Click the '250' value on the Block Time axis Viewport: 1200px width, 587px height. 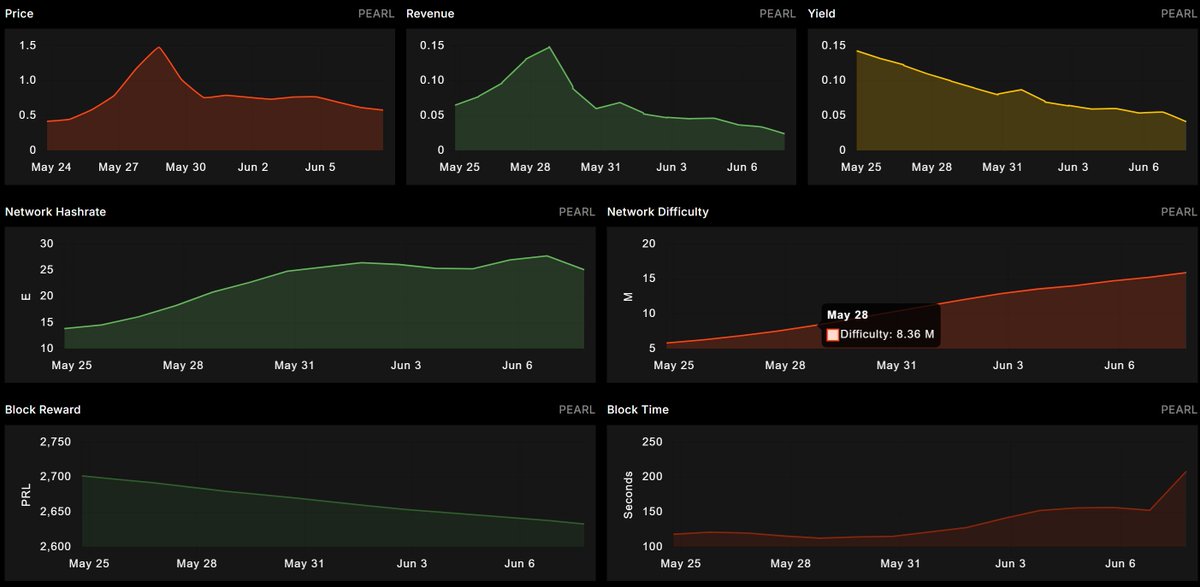tap(652, 442)
